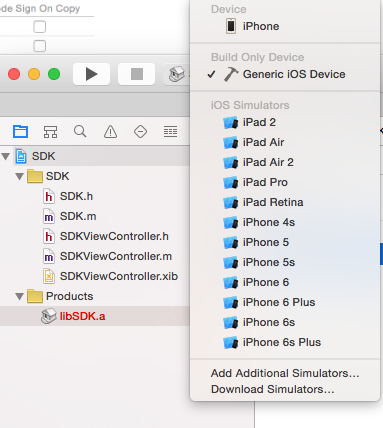
Task: Open the scheme selector library icon
Action: click(177, 74)
